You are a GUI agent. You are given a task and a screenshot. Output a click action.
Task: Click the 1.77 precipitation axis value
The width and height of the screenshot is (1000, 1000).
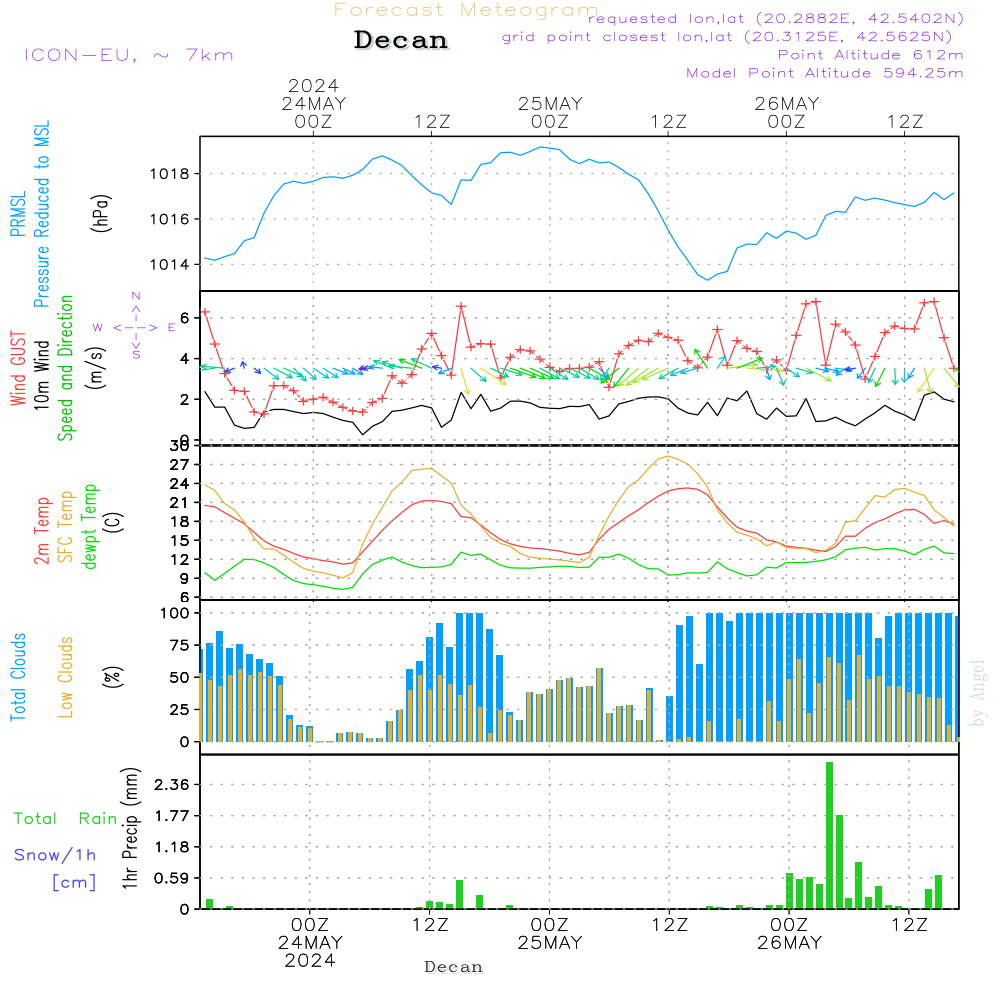pos(172,816)
